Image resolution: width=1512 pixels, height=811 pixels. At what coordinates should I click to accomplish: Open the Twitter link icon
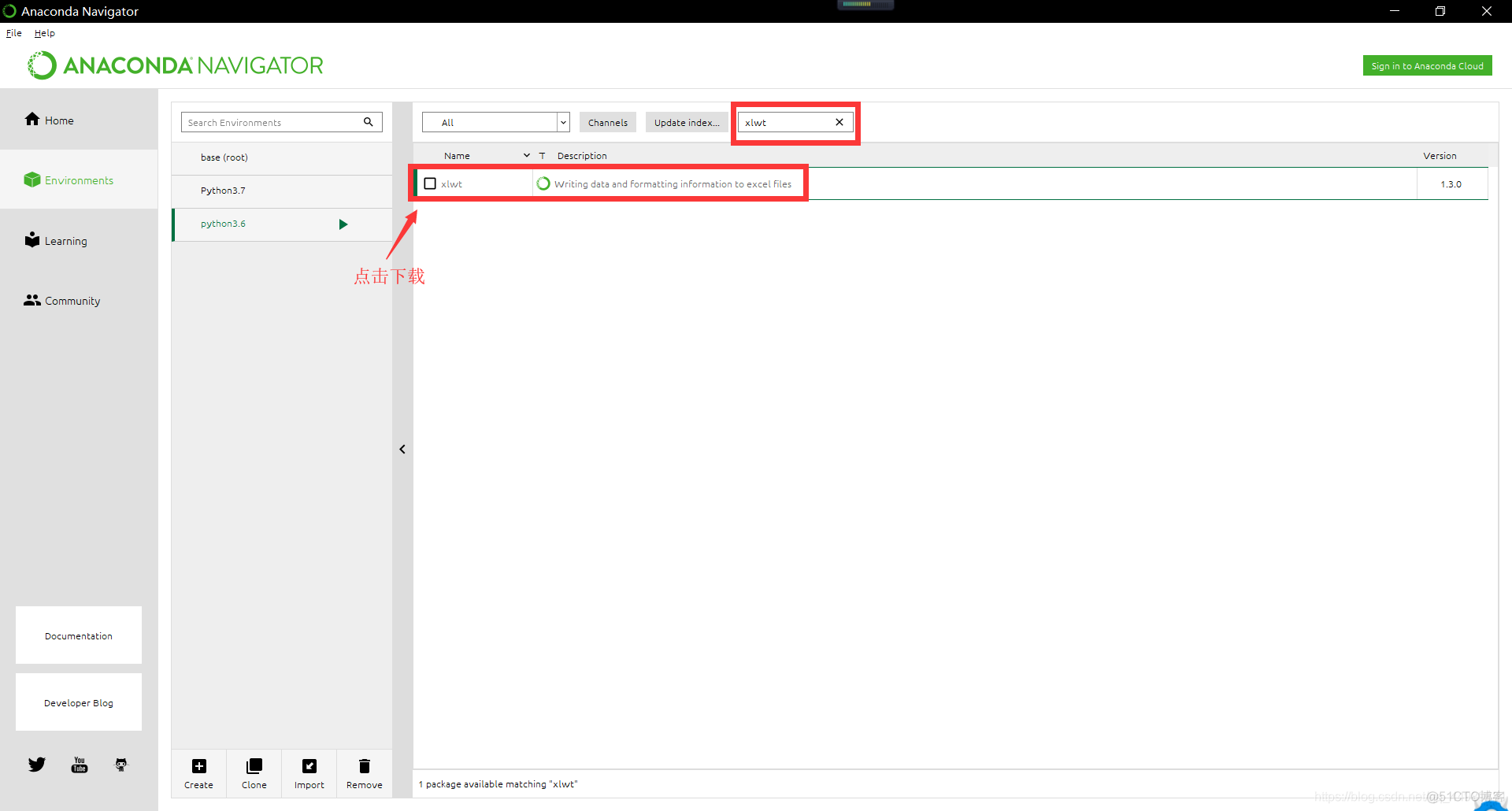coord(37,765)
